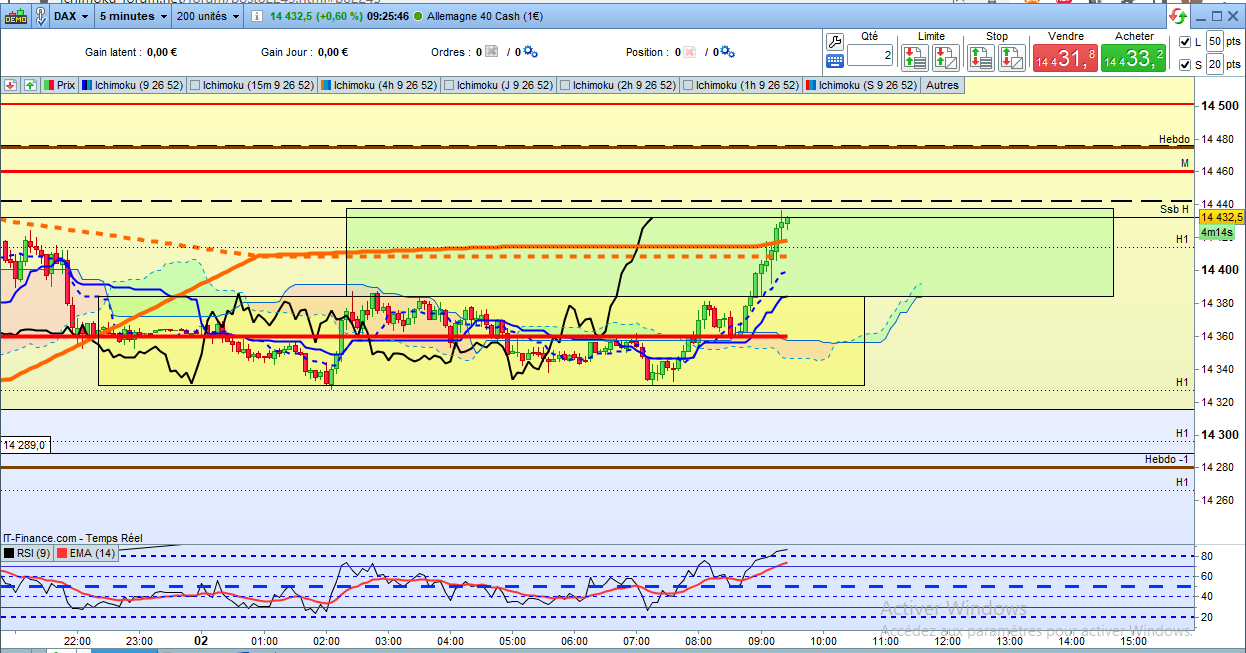
Task: Click the second Limite order icon
Action: coord(947,58)
